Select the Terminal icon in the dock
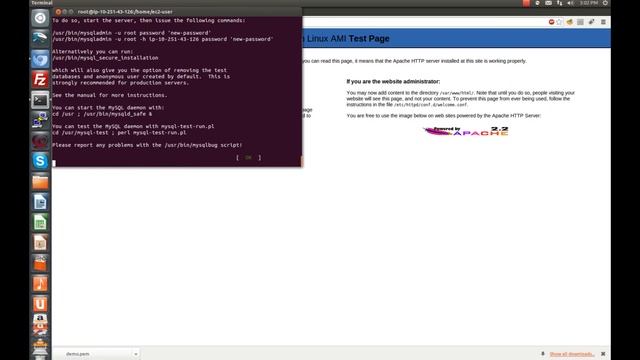This screenshot has height=360, width=640. click(40, 100)
